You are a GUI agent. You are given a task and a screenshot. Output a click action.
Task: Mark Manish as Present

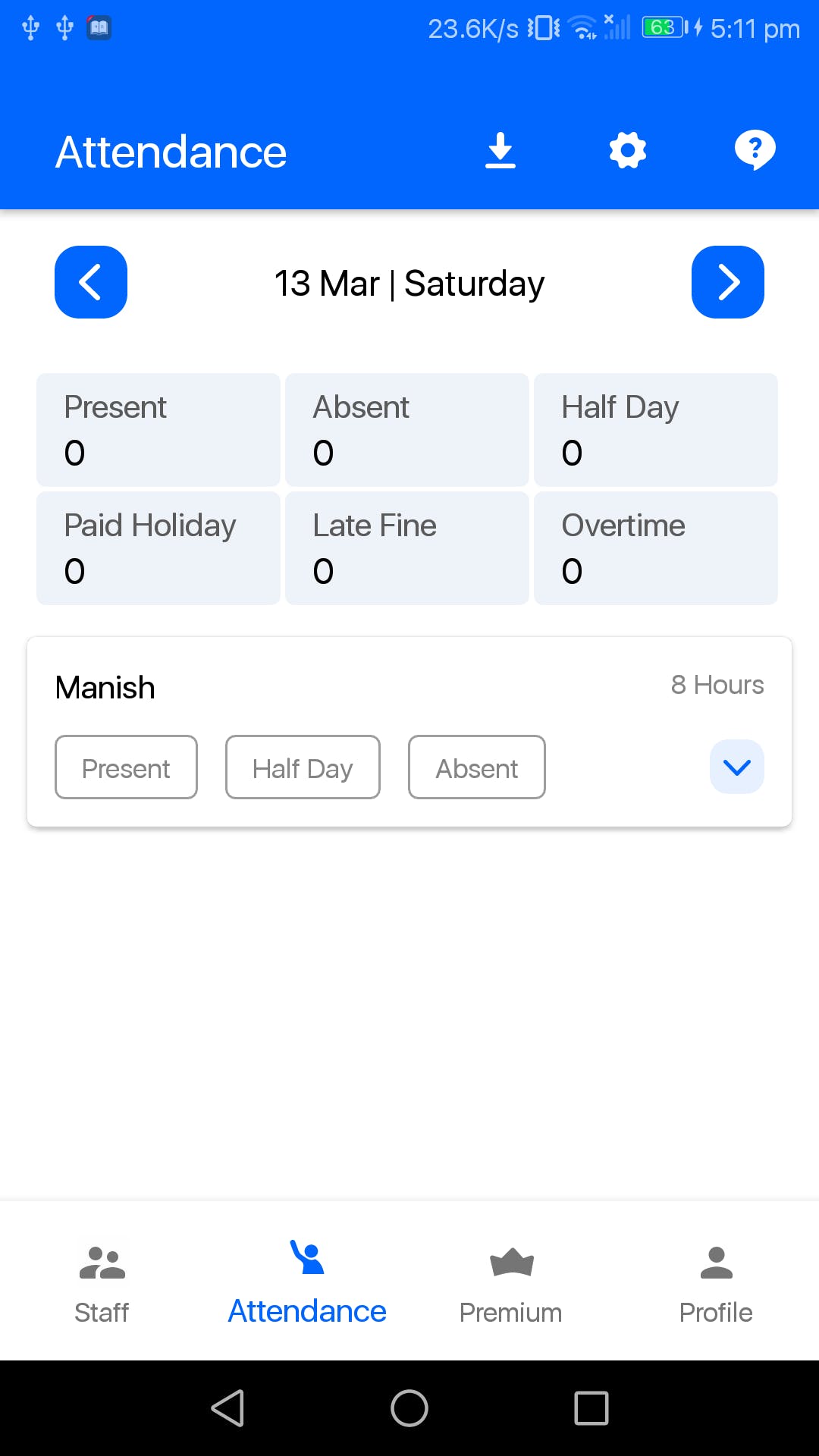tap(126, 767)
